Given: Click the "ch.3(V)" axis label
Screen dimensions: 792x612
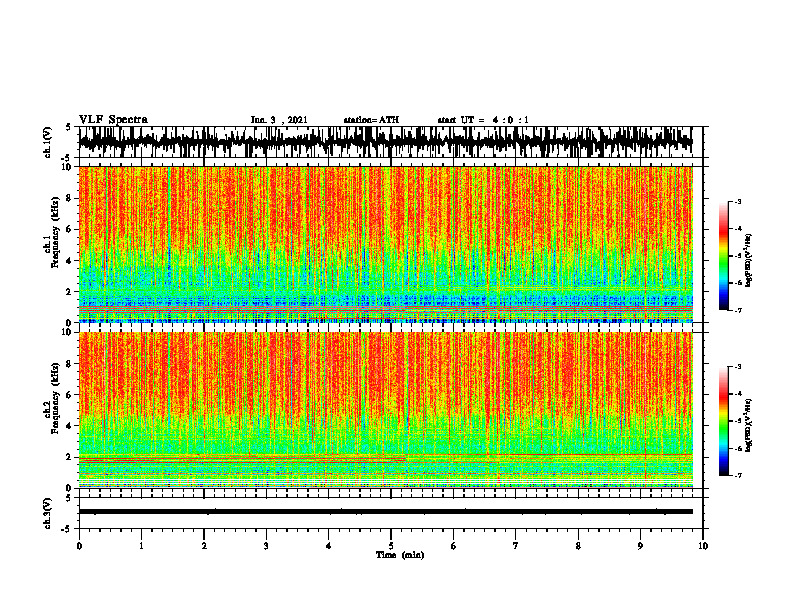Looking at the screenshot, I should tap(48, 513).
